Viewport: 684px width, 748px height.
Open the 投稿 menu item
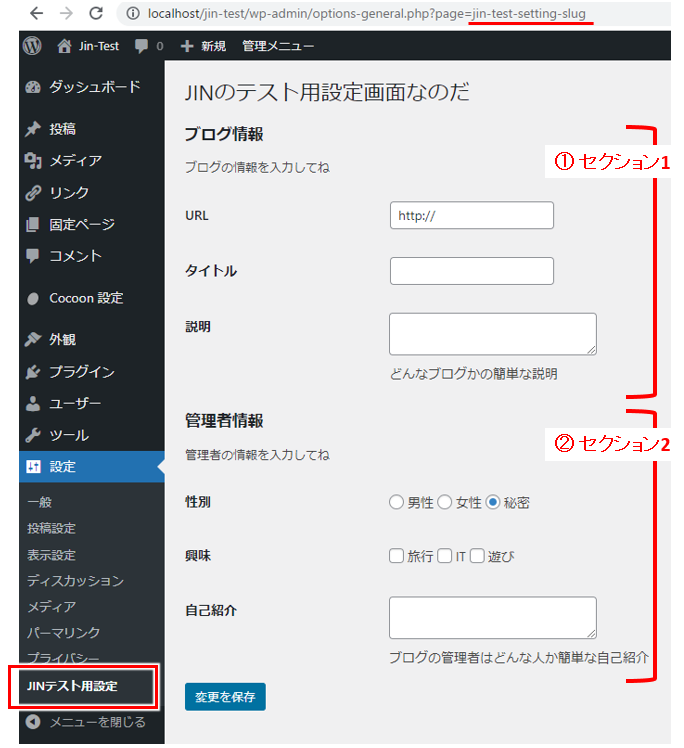62,129
